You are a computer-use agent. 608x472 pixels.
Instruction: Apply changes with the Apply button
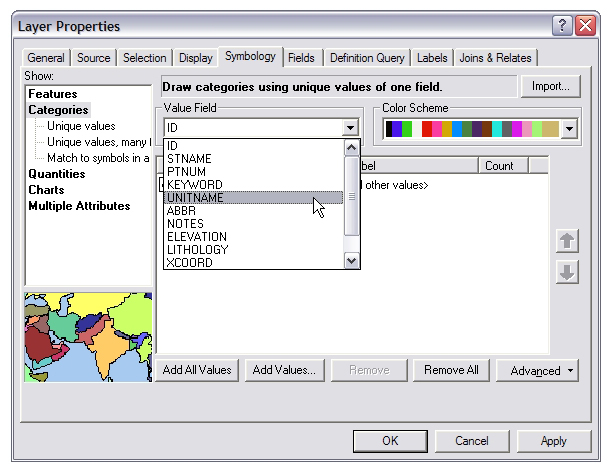[x=553, y=440]
